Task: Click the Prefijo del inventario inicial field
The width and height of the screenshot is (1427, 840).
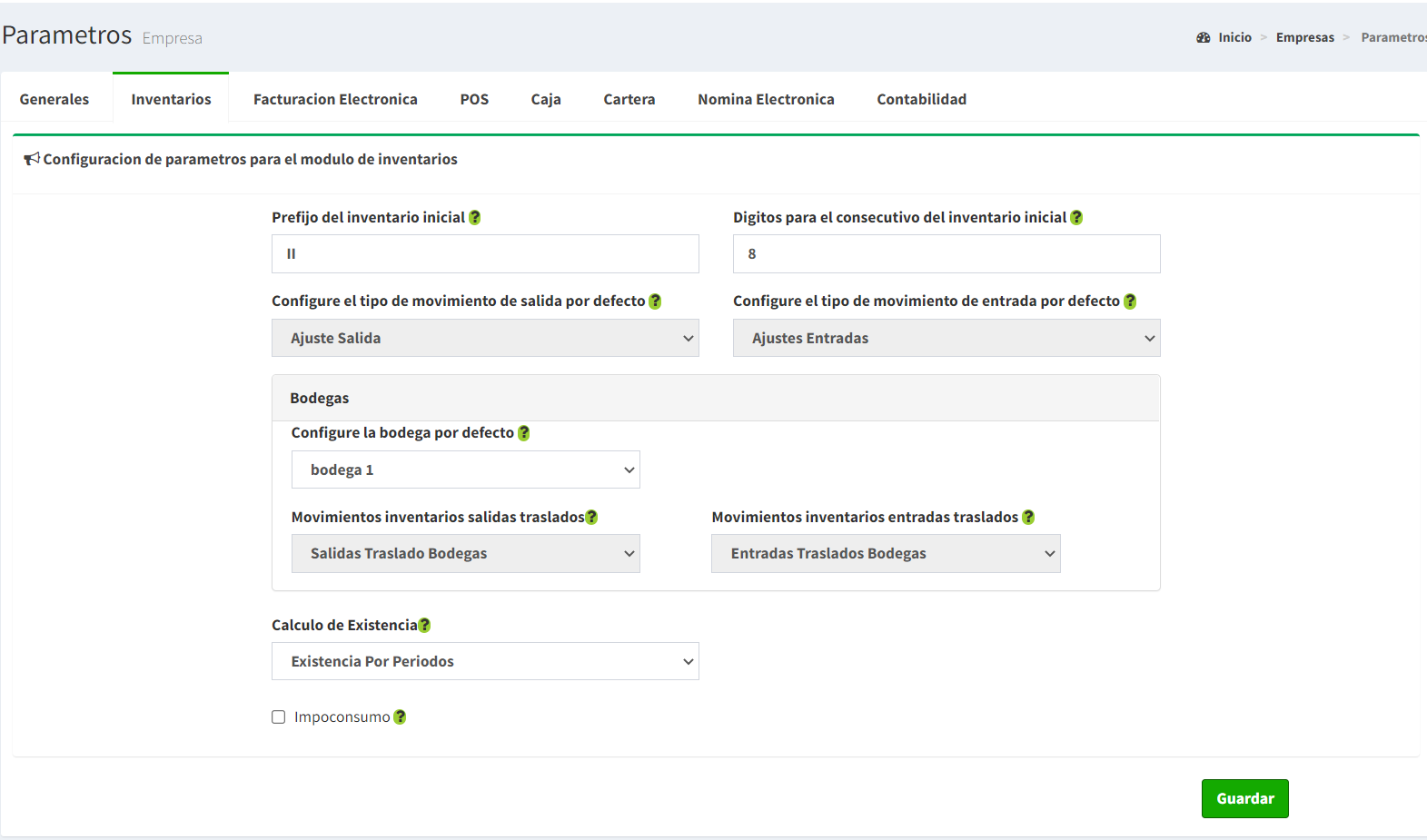Action: click(x=485, y=254)
